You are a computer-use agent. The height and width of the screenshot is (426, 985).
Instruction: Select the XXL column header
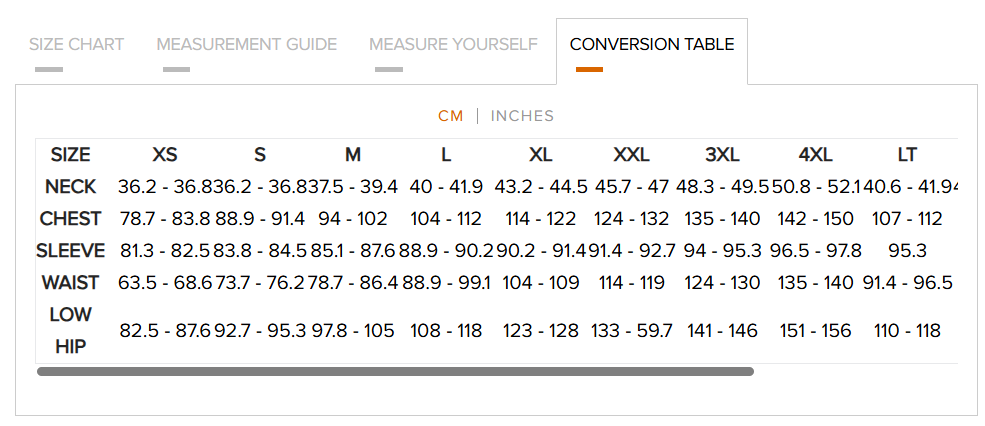tap(632, 155)
